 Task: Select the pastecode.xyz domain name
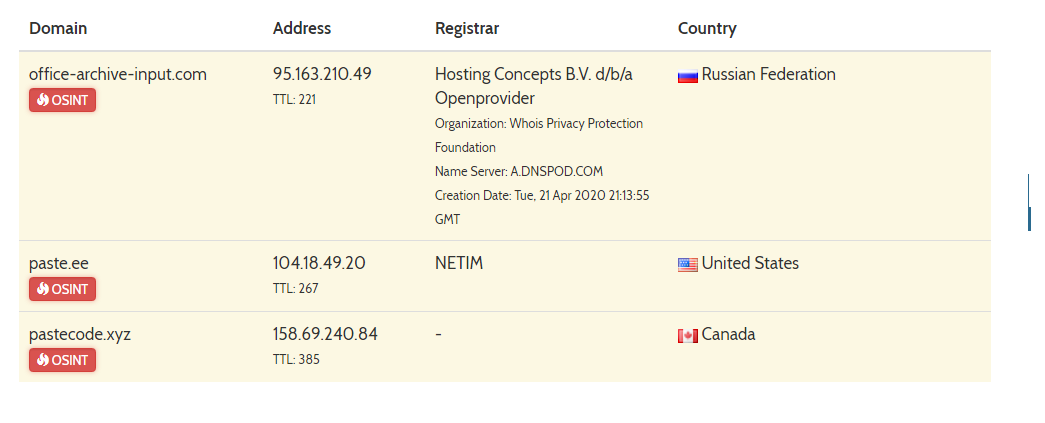point(80,334)
